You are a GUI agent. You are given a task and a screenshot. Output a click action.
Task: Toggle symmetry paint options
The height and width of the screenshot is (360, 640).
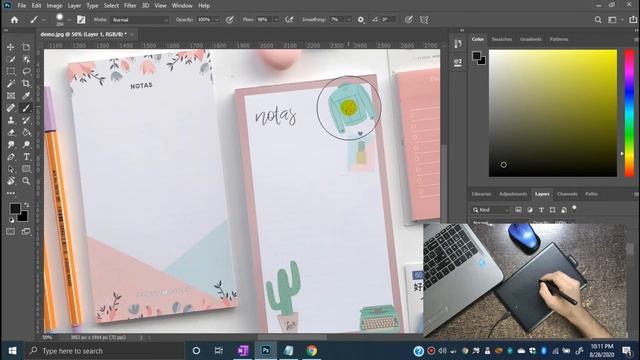[424, 20]
